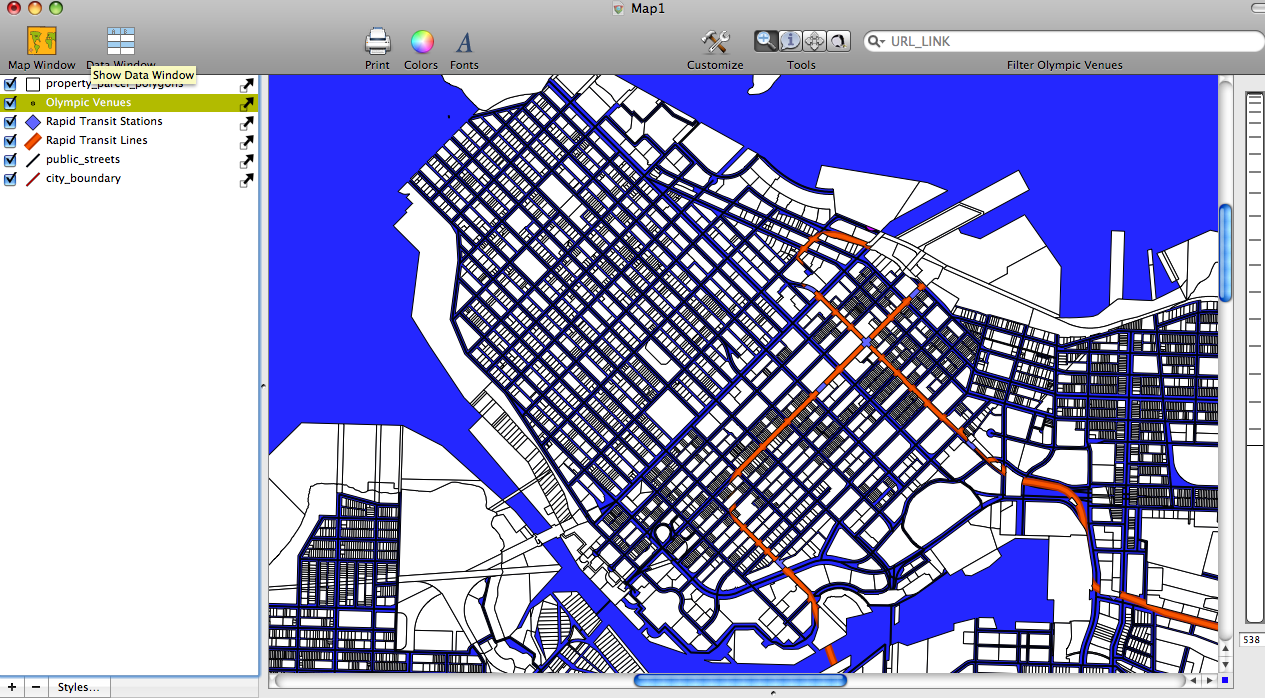
Task: Open the Fonts panel icon
Action: tap(464, 42)
